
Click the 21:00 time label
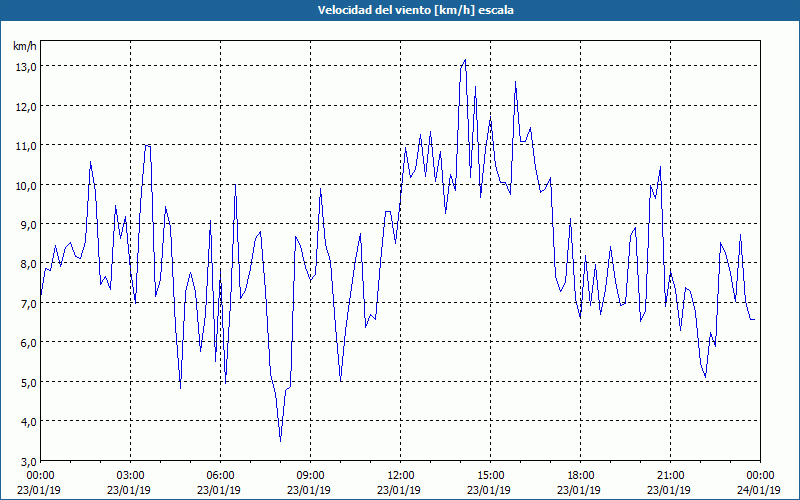tap(670, 476)
